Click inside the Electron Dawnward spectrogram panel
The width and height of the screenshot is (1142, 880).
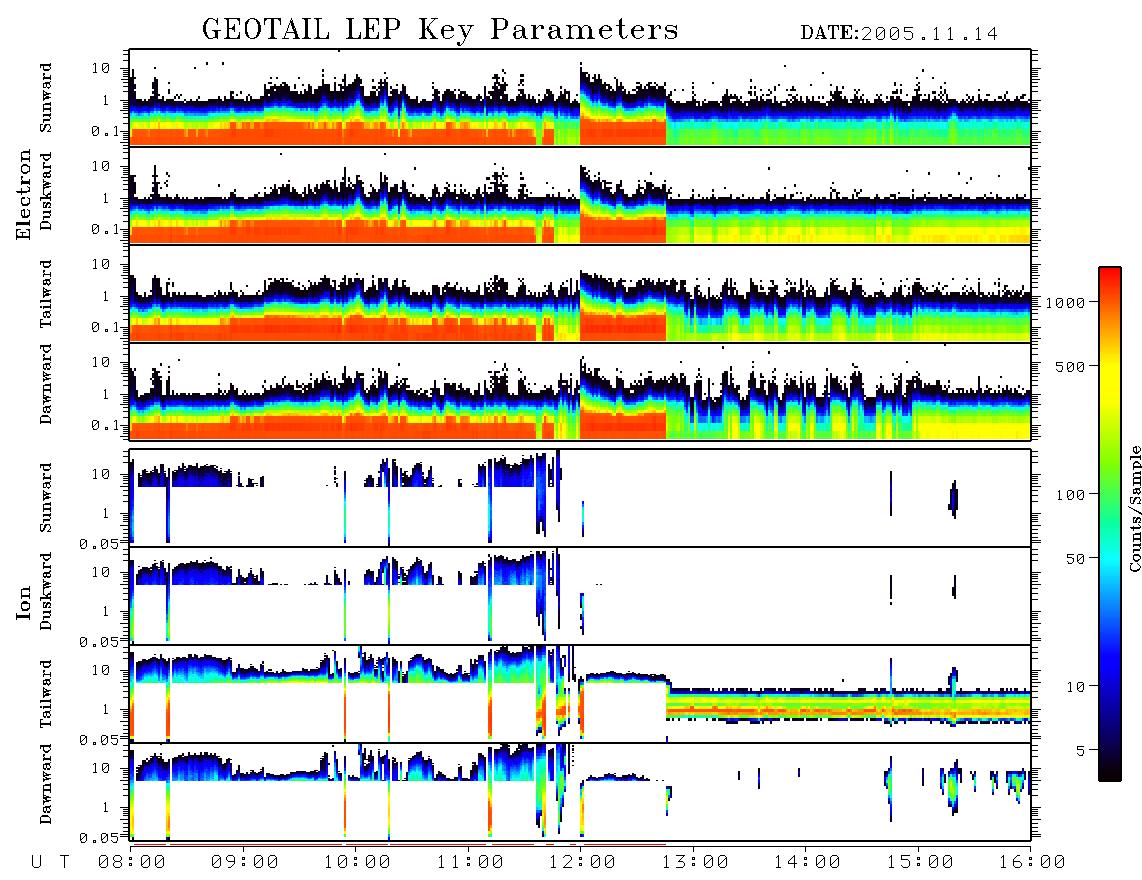pyautogui.click(x=580, y=392)
